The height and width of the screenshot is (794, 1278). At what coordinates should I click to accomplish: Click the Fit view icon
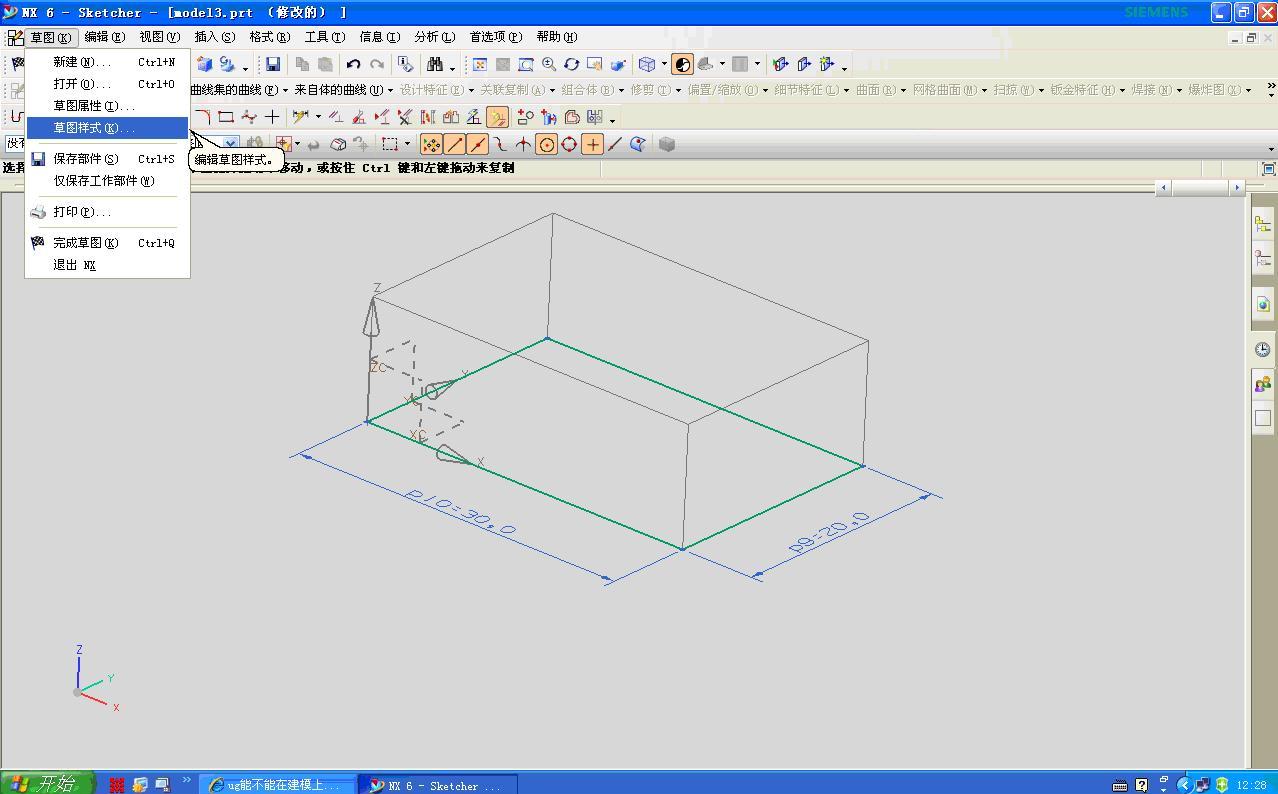pos(479,64)
